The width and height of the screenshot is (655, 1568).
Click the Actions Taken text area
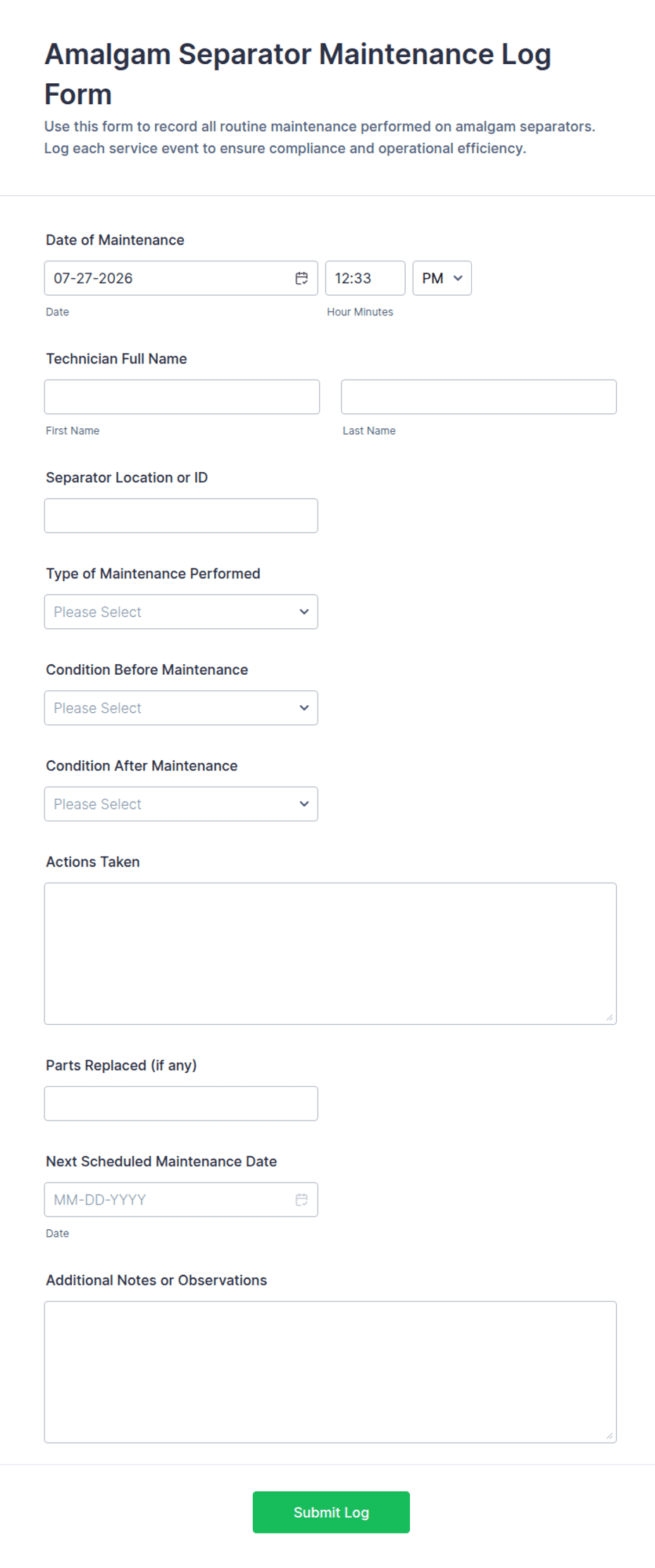point(330,954)
